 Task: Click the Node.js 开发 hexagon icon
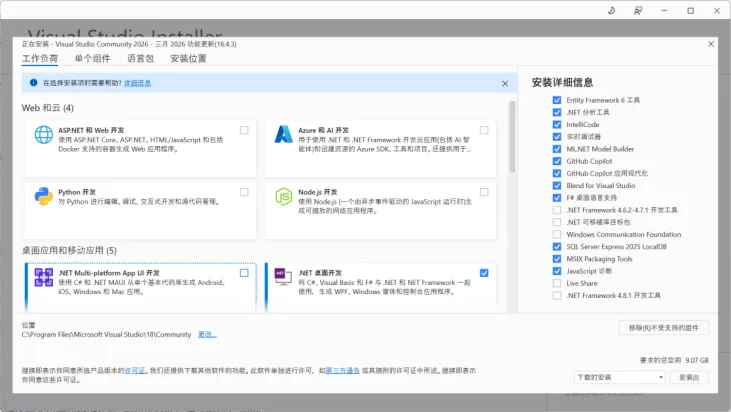[283, 197]
